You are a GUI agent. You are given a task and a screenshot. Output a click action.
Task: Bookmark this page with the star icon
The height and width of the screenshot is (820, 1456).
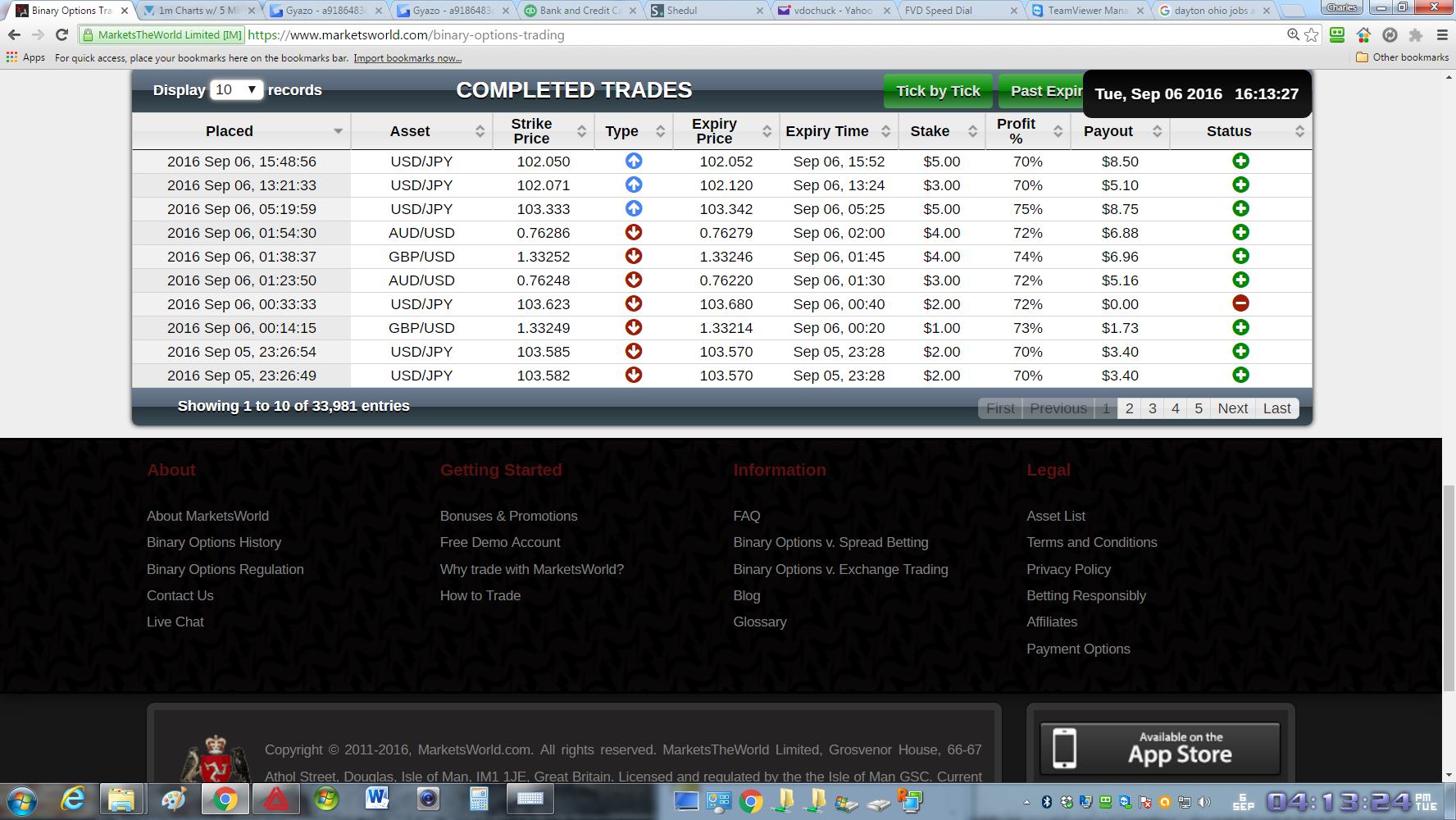pos(1312,34)
